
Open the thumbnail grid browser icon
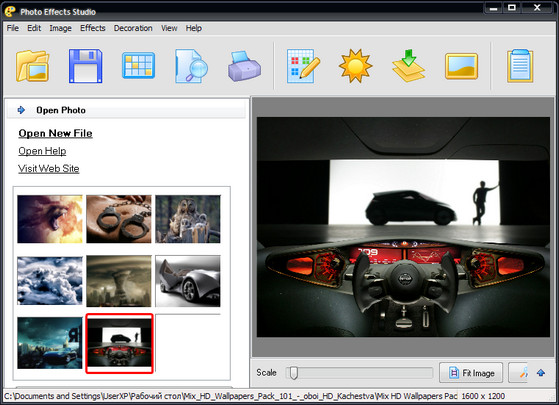coord(138,66)
